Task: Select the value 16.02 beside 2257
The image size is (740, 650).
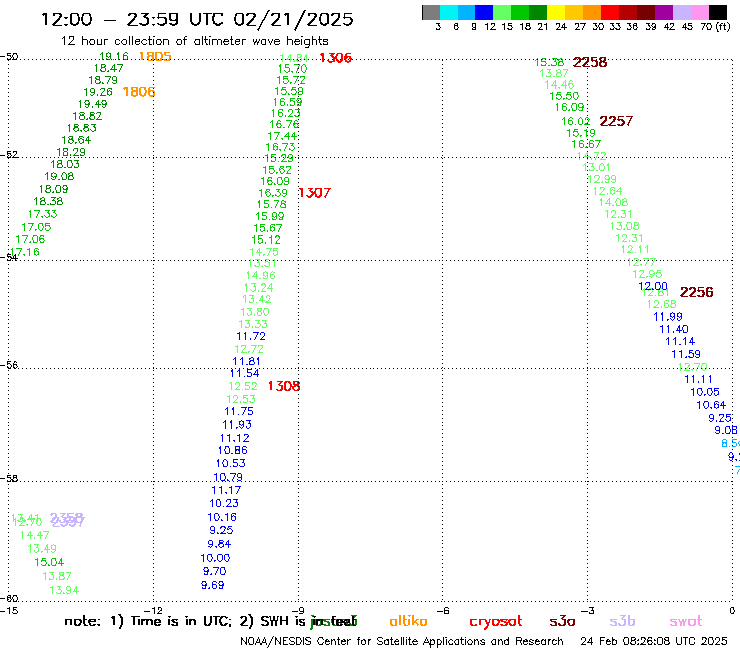Action: click(576, 121)
